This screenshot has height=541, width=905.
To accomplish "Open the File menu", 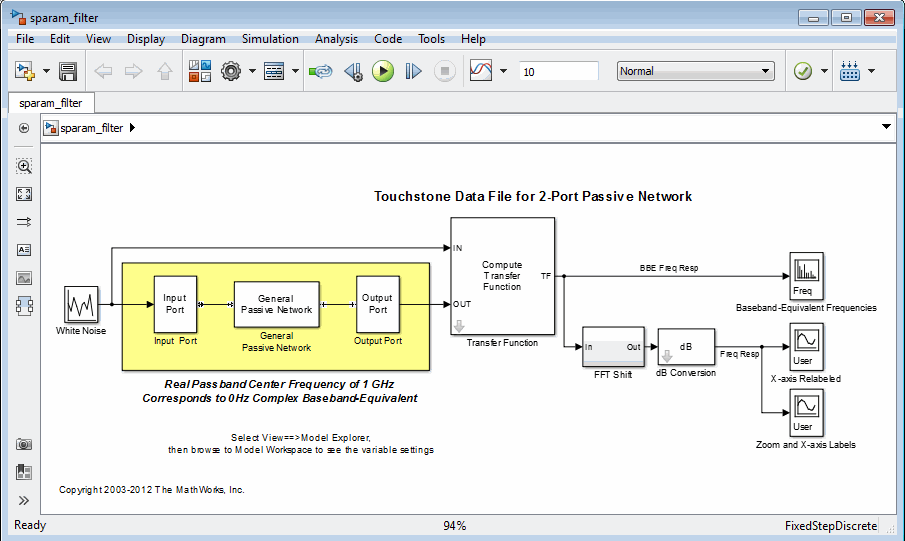I will pos(25,39).
